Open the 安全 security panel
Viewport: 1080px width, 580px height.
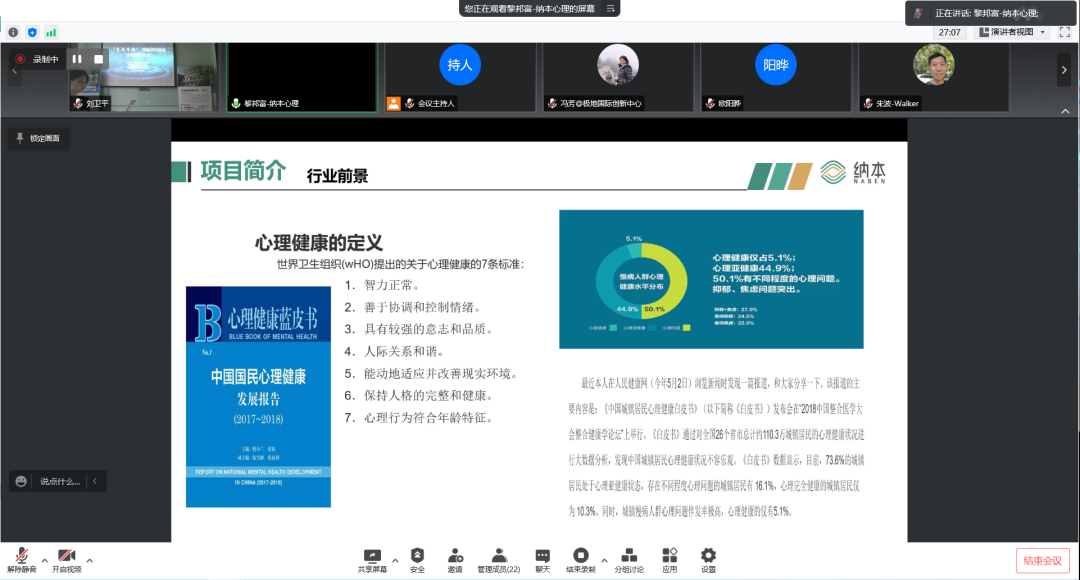[417, 558]
